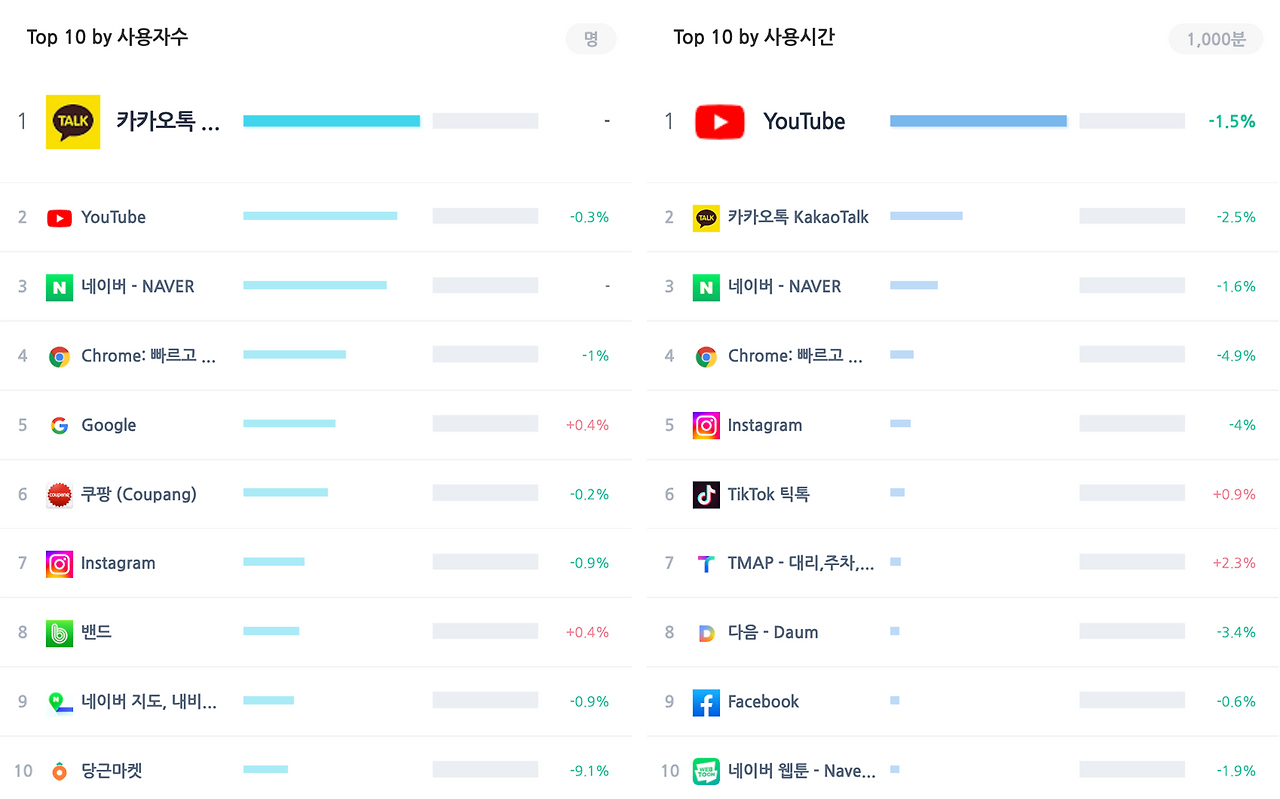The height and width of the screenshot is (799, 1280).
Task: Click the 명 unit badge
Action: coord(591,39)
